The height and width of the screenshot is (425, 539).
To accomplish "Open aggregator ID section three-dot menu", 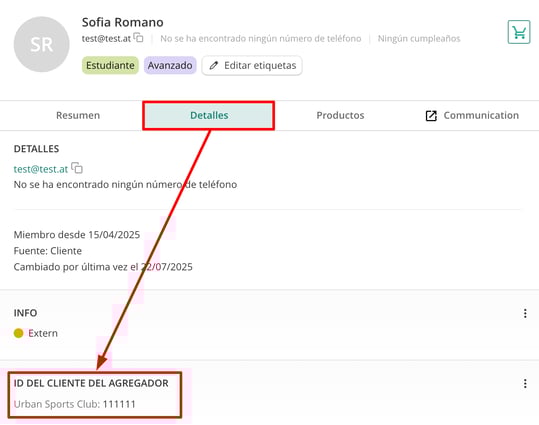I will point(525,384).
